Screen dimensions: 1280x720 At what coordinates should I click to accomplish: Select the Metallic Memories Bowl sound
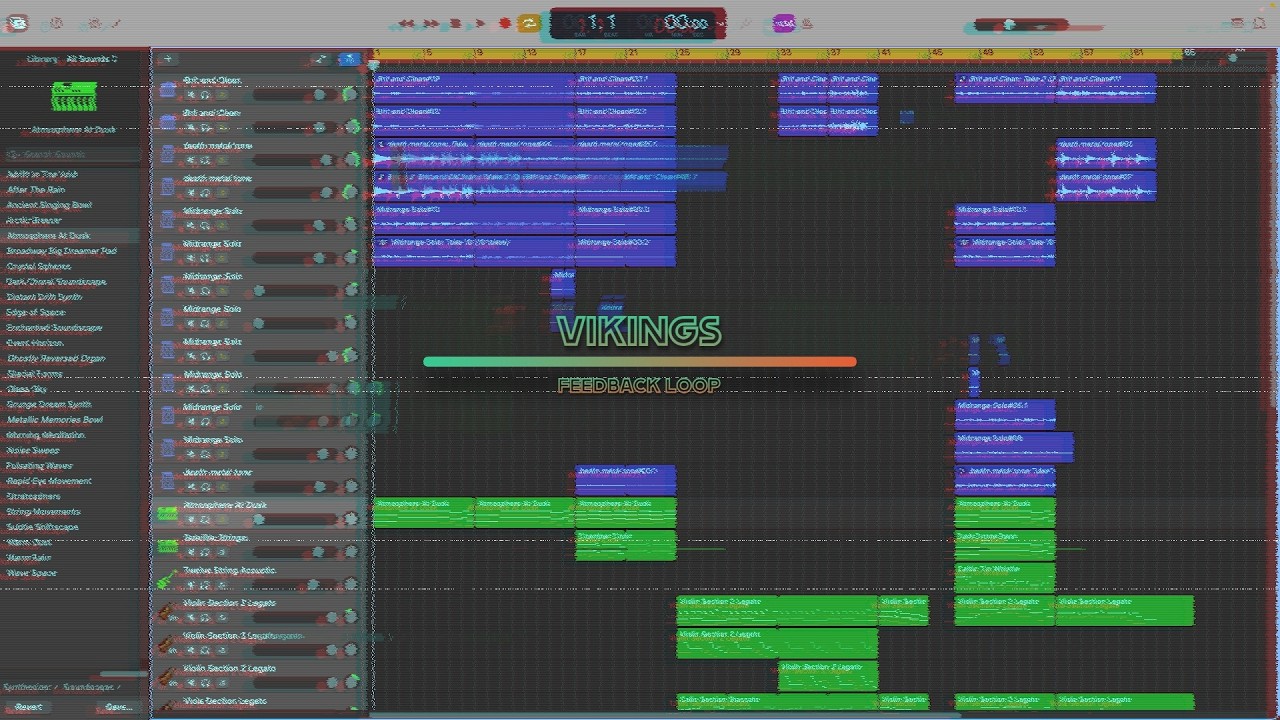tap(55, 420)
